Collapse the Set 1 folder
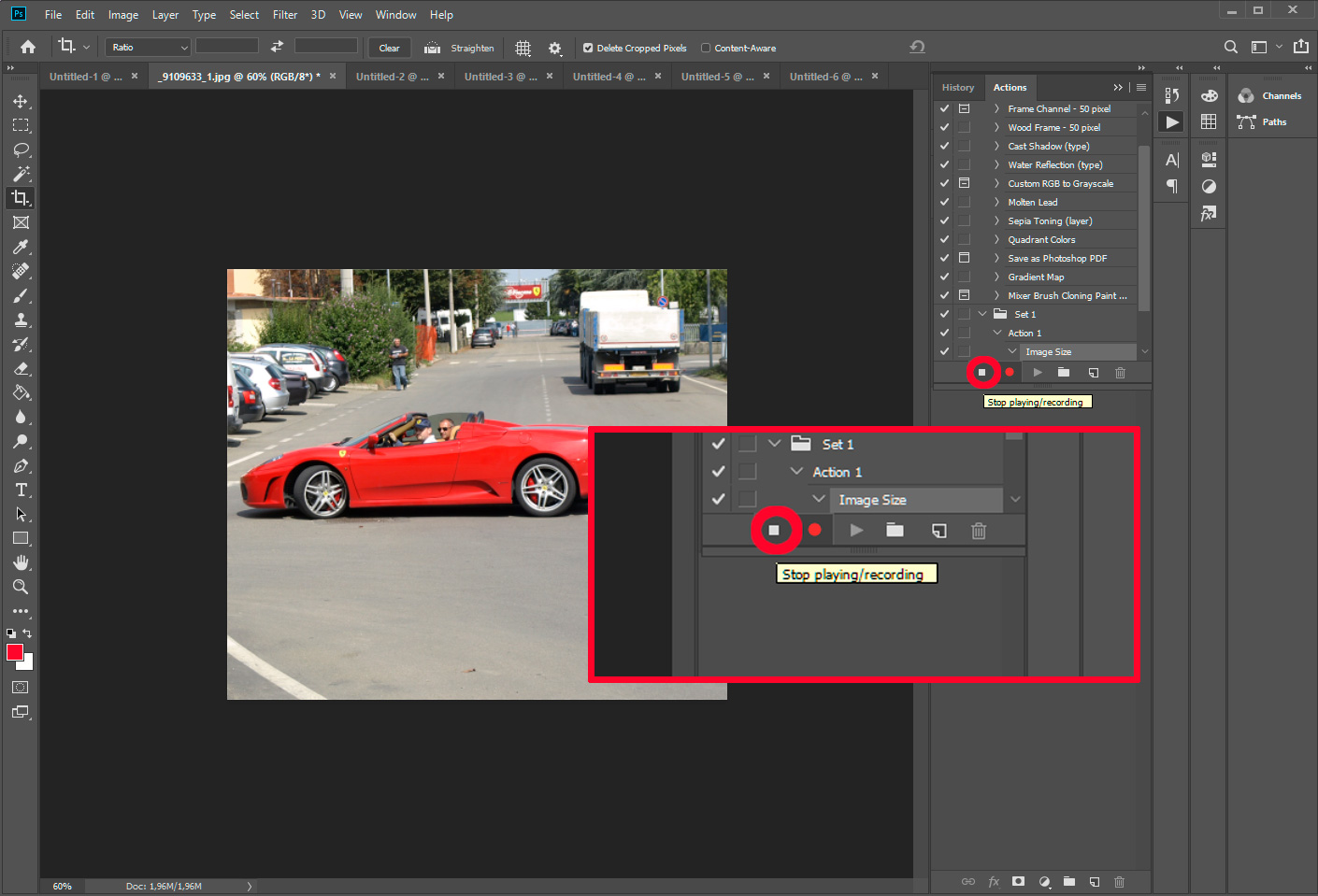 981,314
